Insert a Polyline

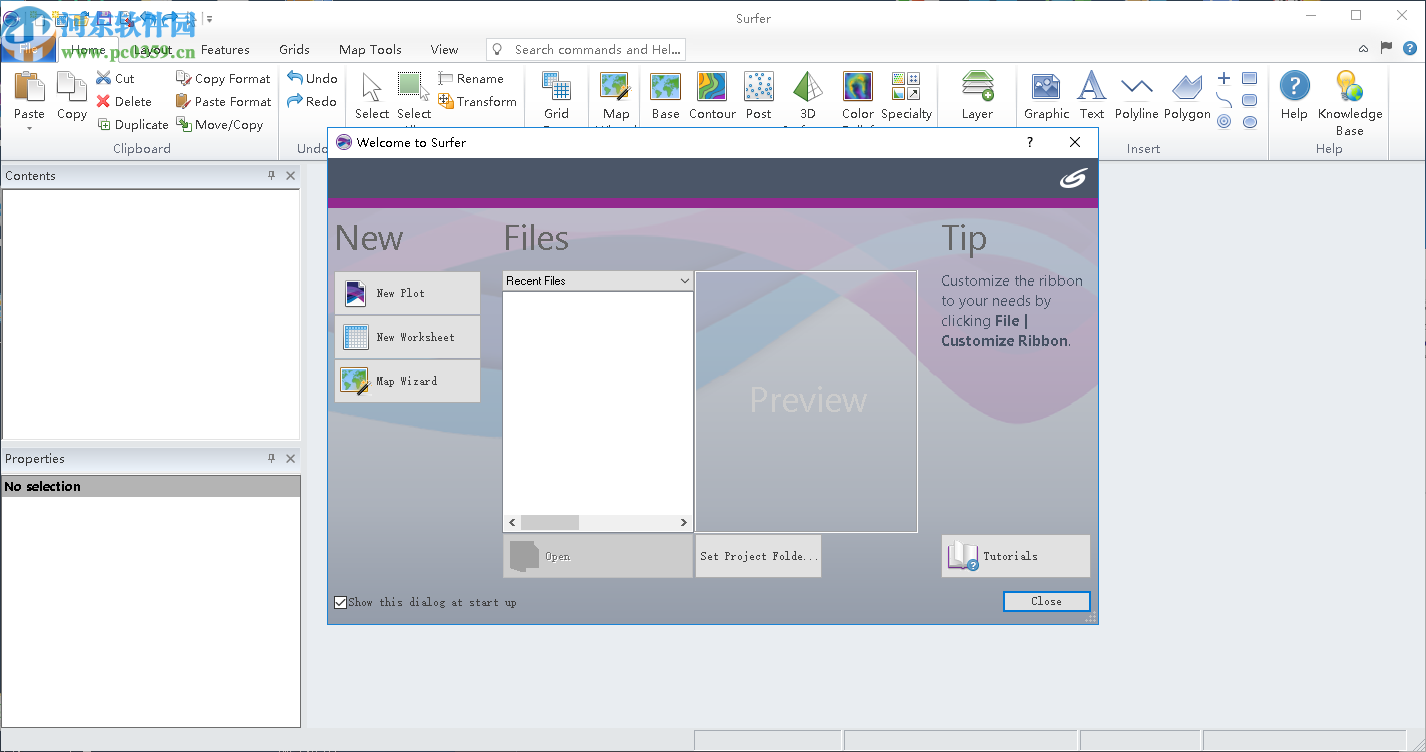[1136, 95]
